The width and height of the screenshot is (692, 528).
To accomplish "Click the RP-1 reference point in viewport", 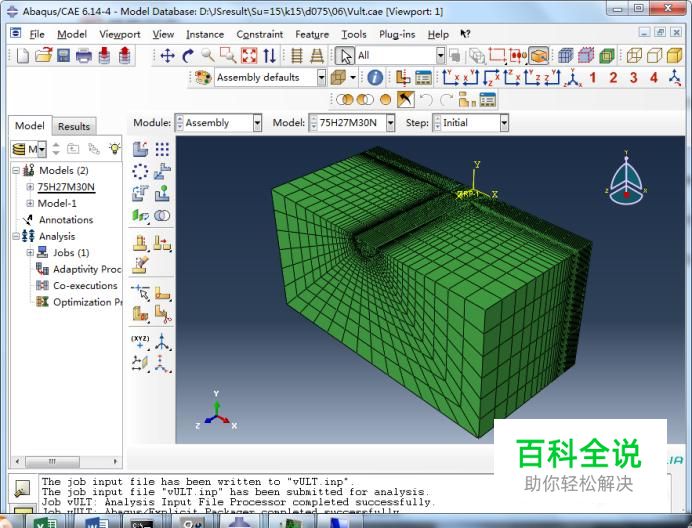I will click(468, 193).
